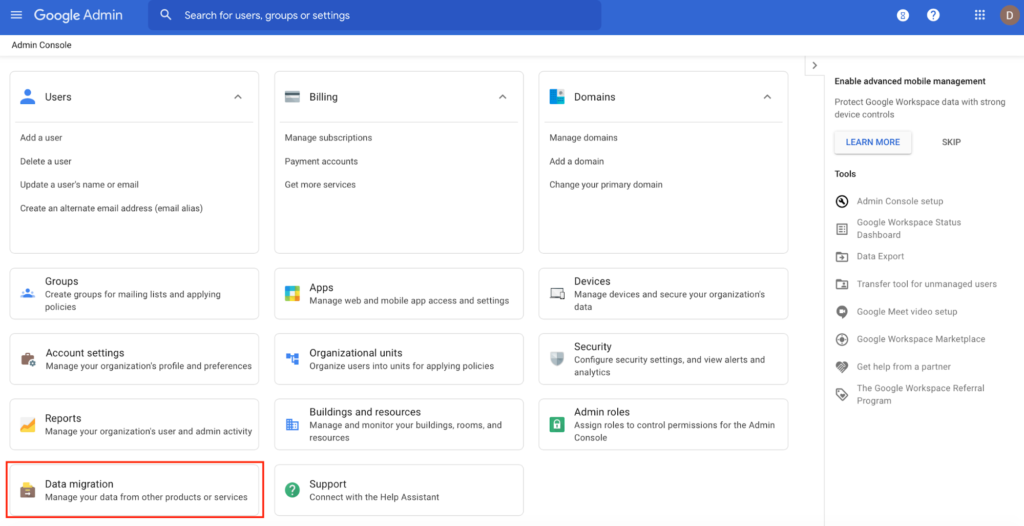Open Transfer tool for unmanaged users link
Image resolution: width=1024 pixels, height=526 pixels.
tap(927, 284)
